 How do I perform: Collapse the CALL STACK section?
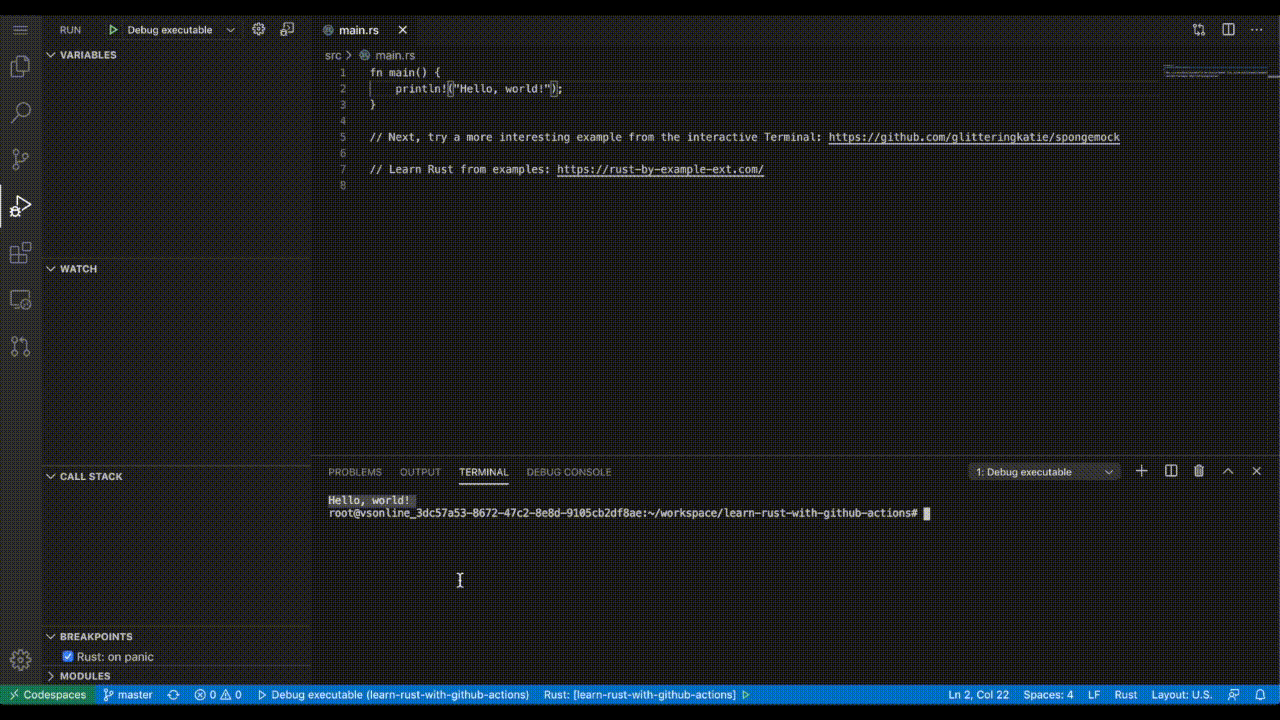tap(52, 477)
